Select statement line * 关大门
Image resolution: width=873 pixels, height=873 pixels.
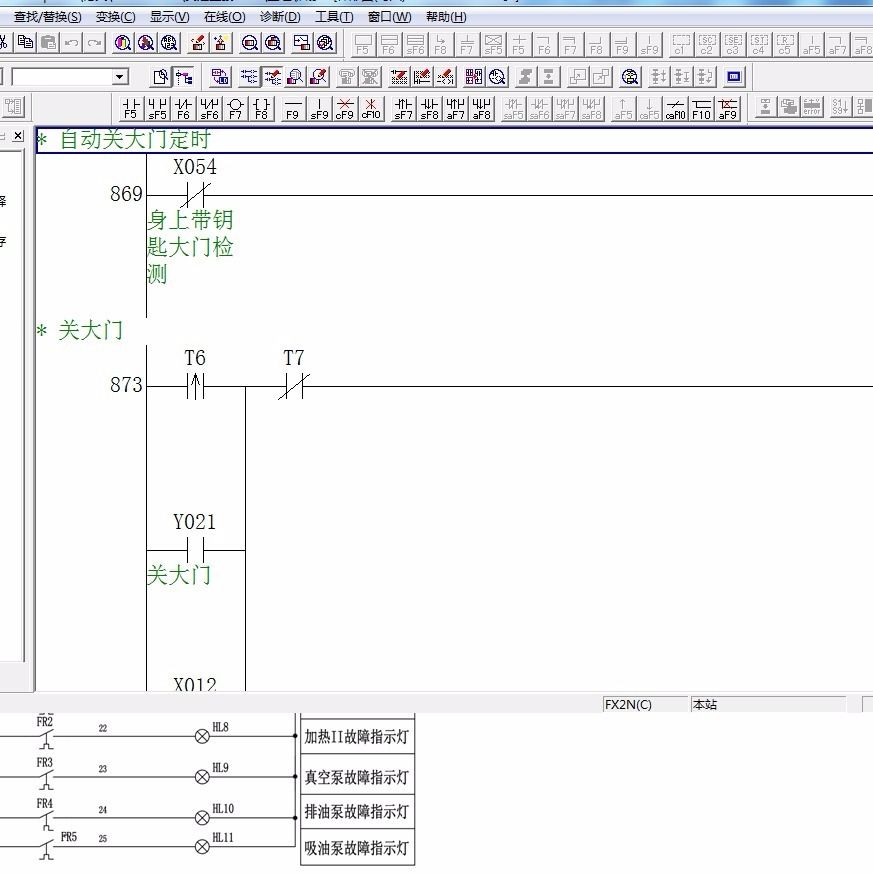(80, 330)
